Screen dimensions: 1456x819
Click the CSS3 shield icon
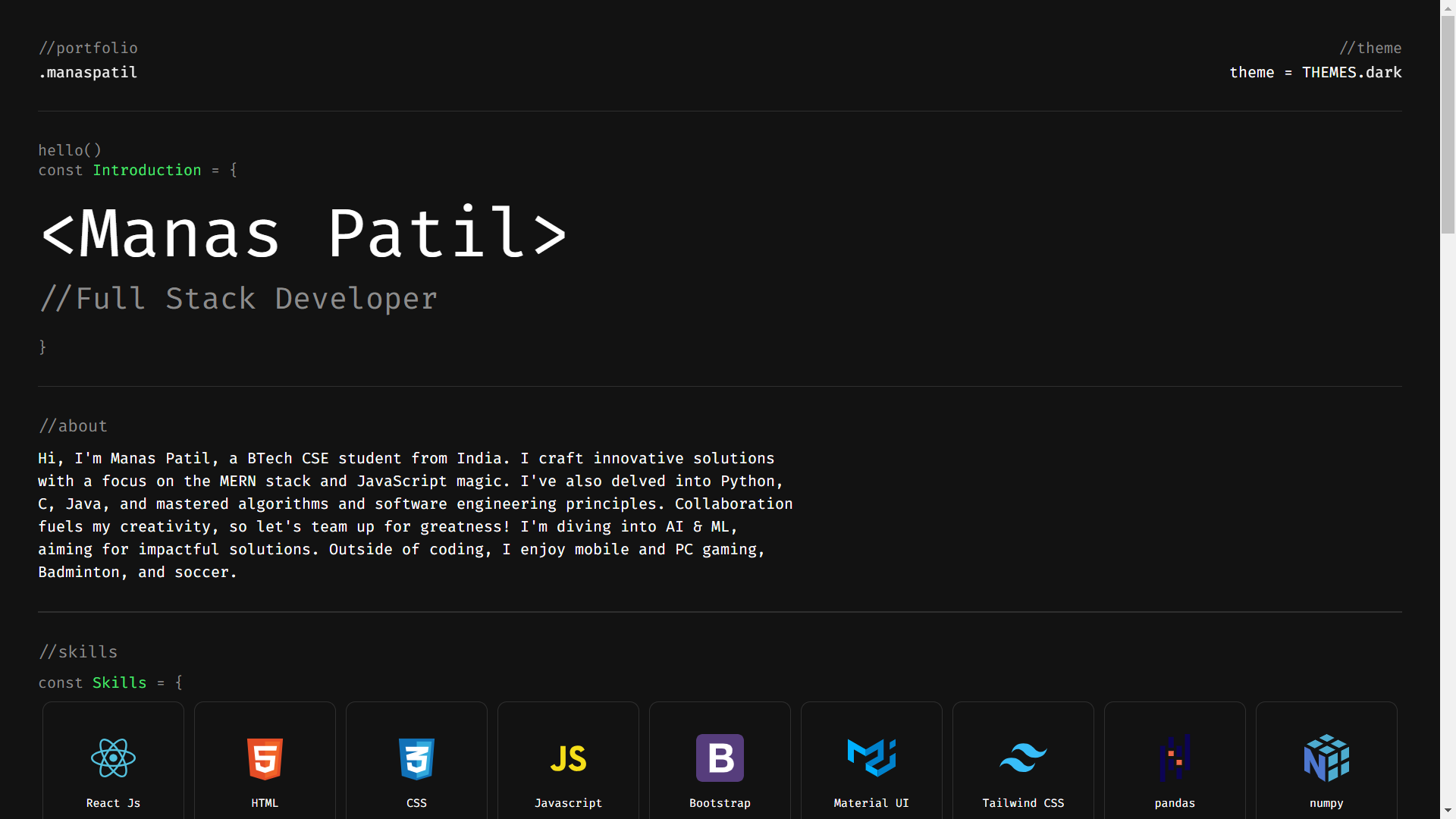[x=416, y=758]
